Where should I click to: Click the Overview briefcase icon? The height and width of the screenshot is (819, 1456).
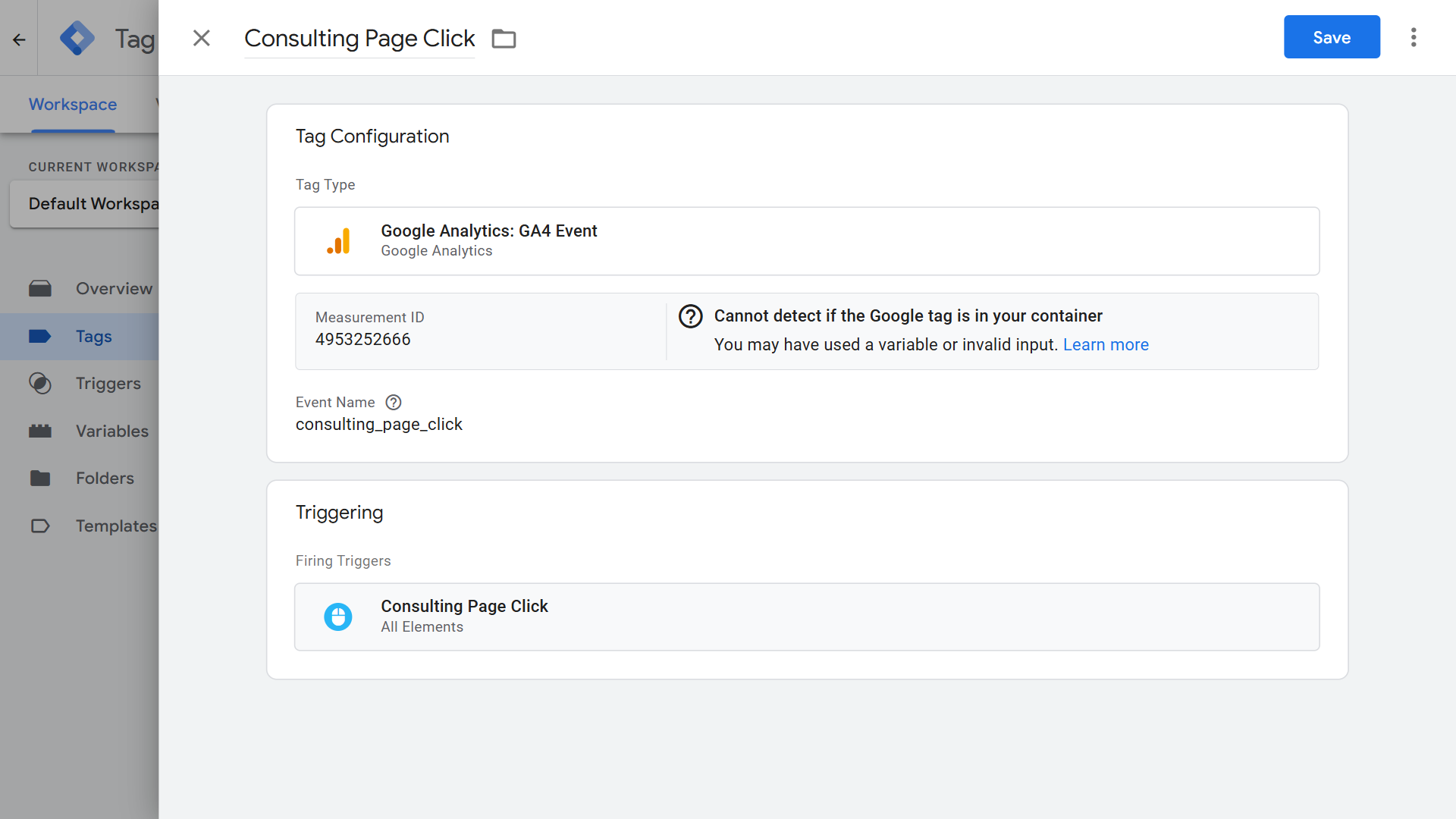coord(40,289)
